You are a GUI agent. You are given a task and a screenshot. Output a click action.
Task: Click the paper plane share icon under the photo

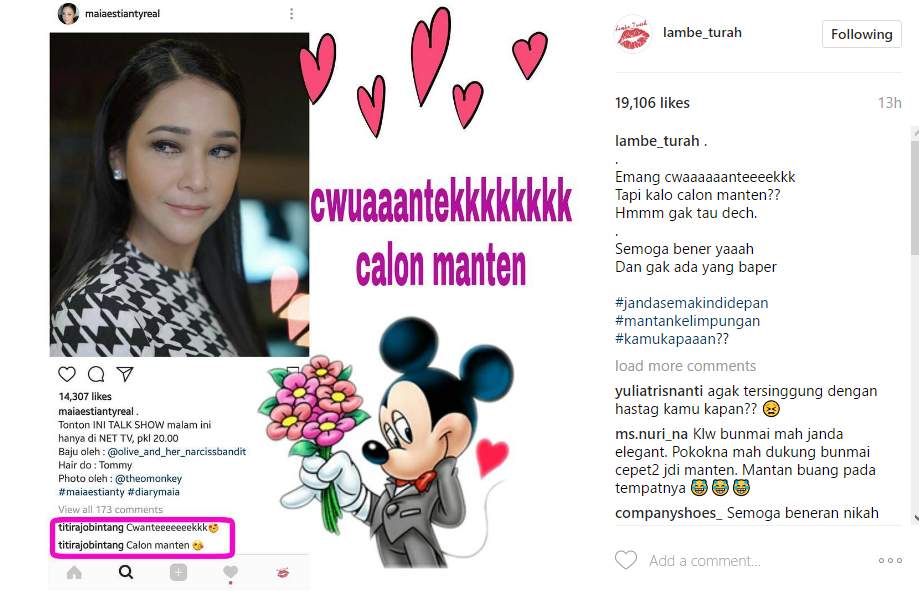click(125, 374)
